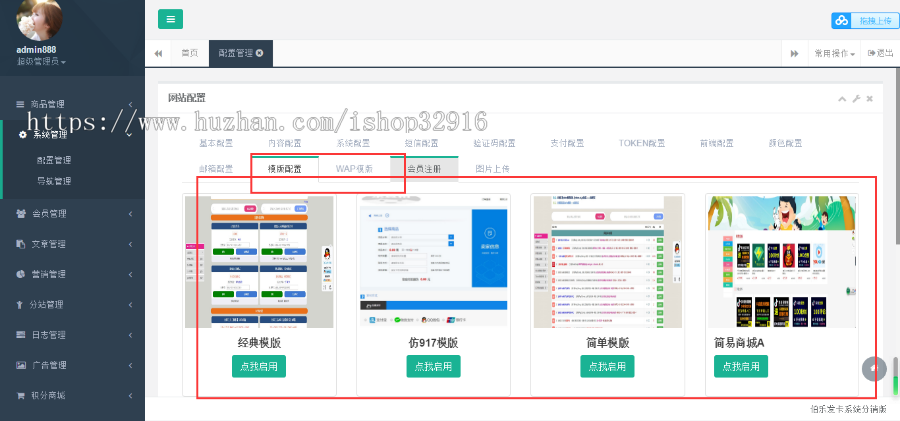Open 简易商城A preview thumbnail
The image size is (900, 421).
(782, 262)
